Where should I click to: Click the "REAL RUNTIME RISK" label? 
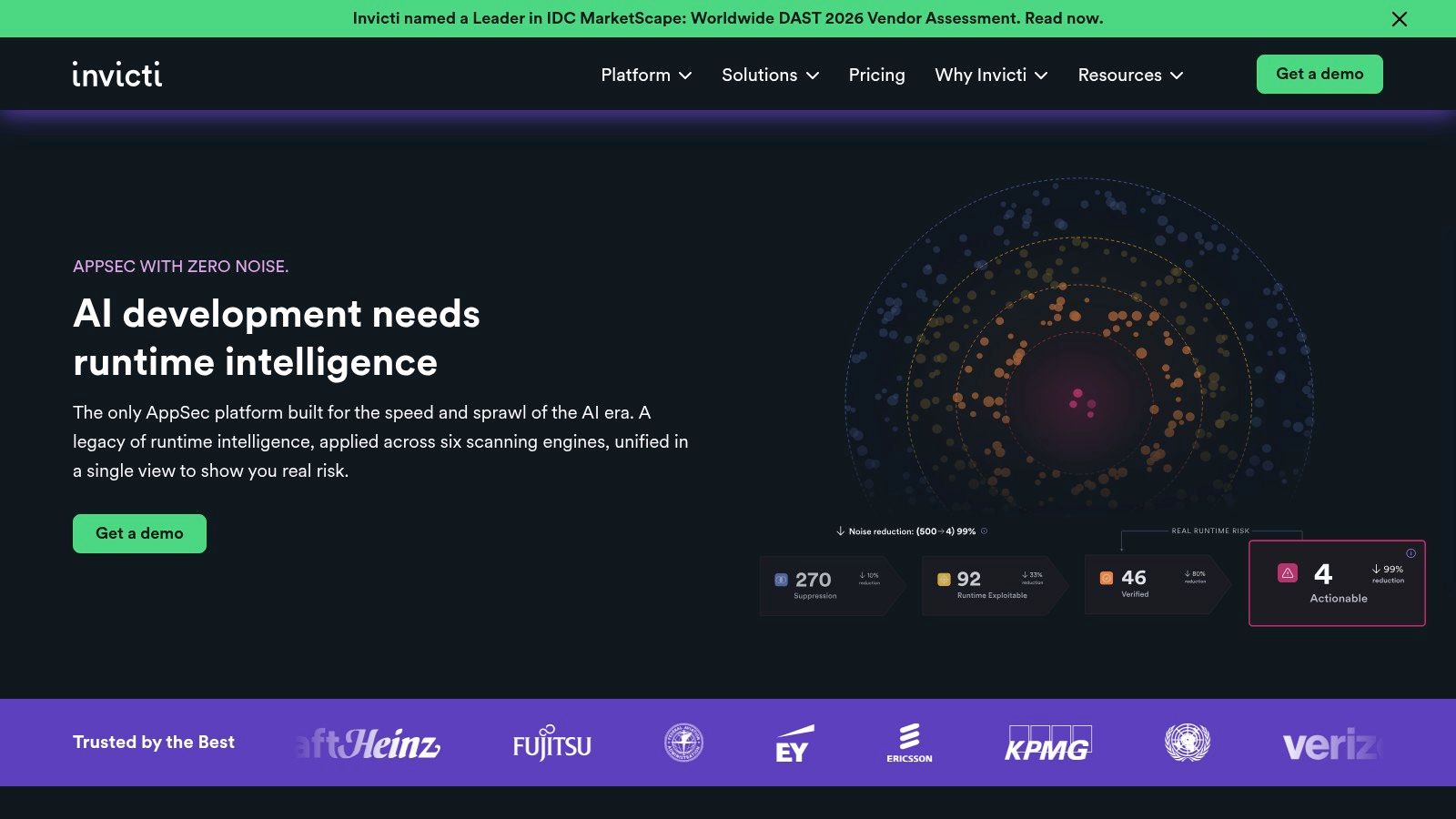tap(1210, 531)
